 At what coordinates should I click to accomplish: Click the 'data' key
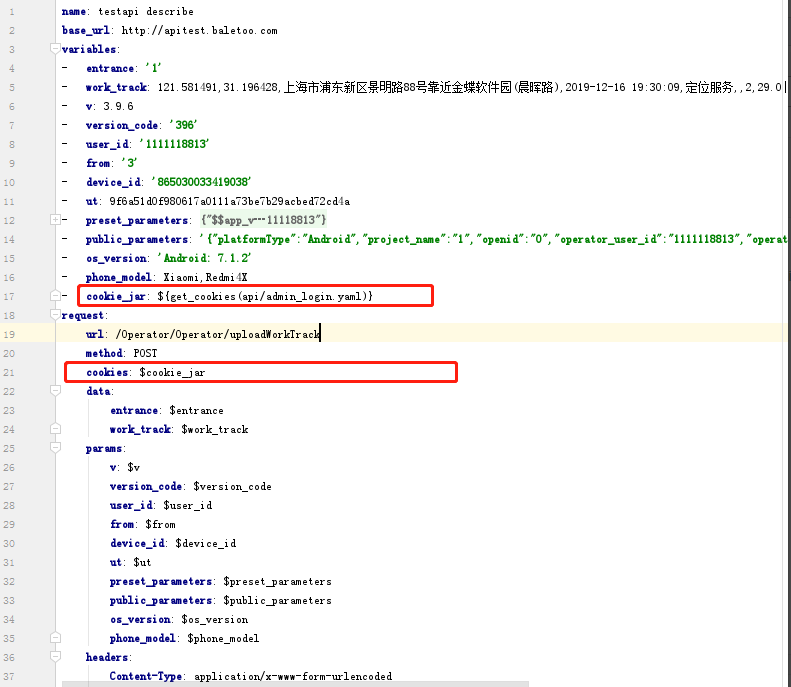click(x=98, y=391)
